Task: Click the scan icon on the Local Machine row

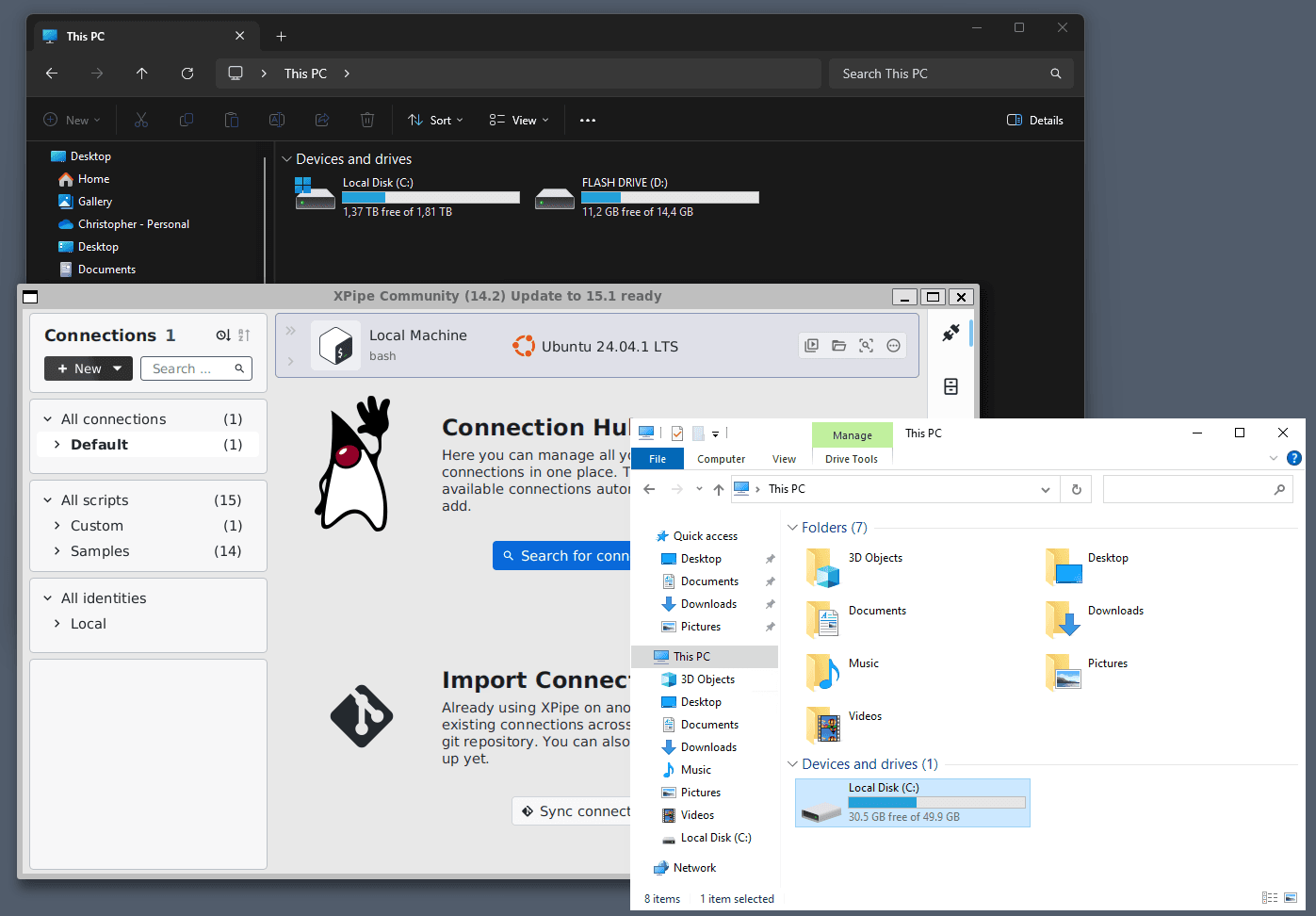Action: [866, 346]
